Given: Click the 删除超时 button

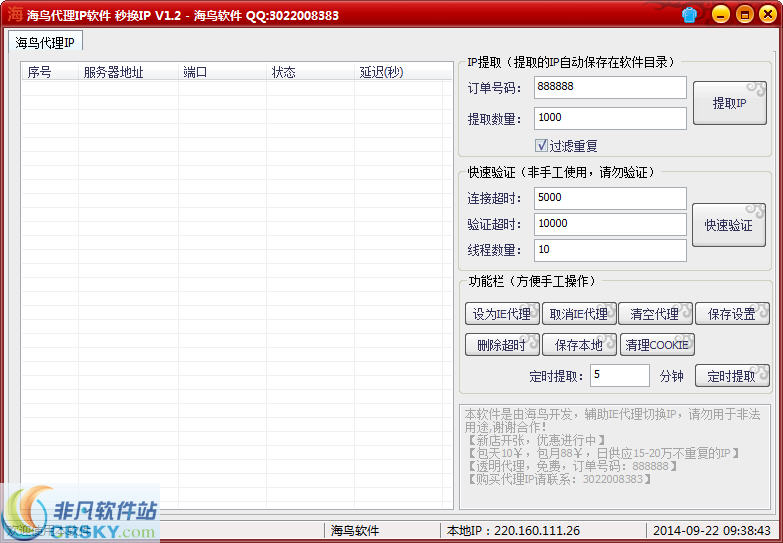Looking at the screenshot, I should click(x=501, y=345).
